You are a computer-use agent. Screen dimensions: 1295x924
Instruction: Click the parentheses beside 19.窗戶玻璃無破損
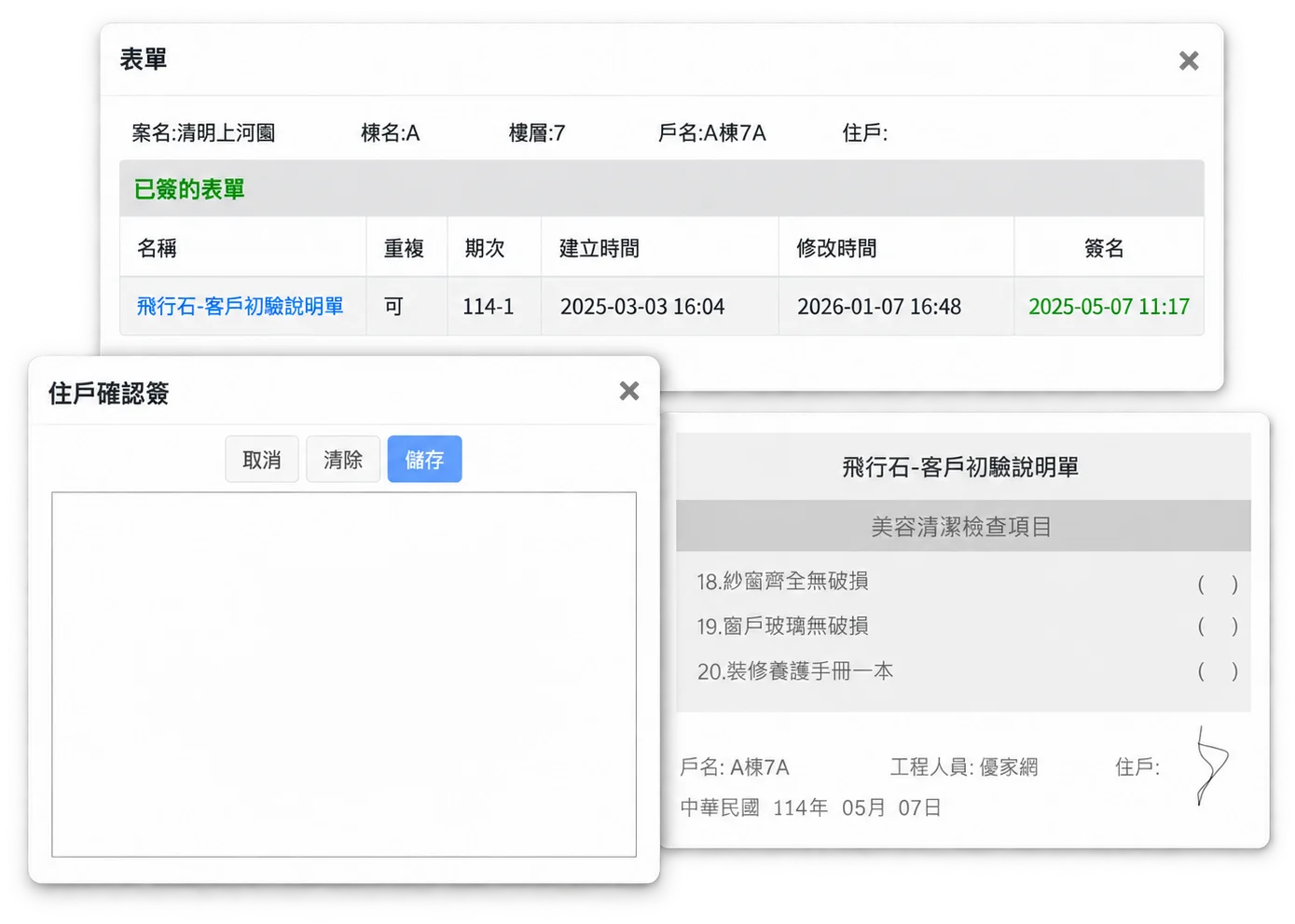[x=1218, y=627]
